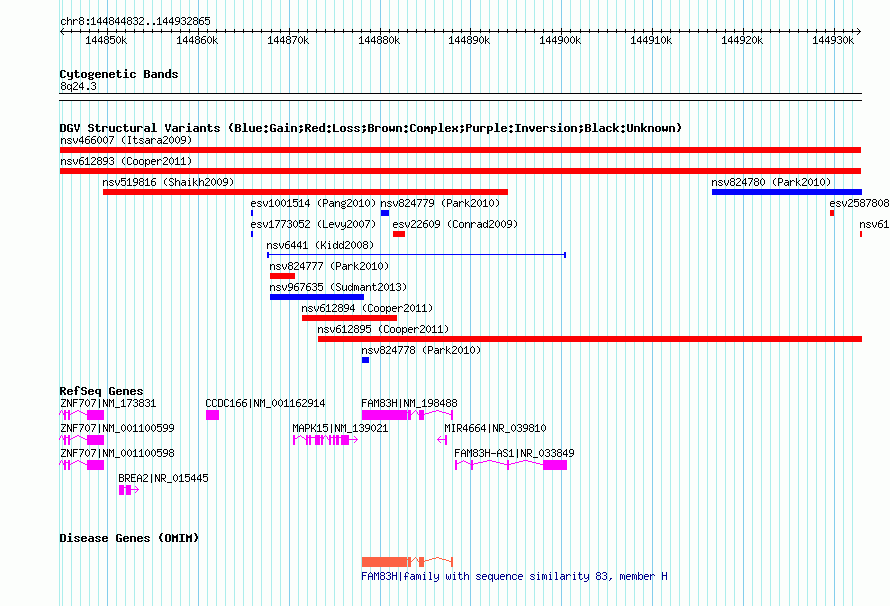Click the nsv519816 (Shaikh2009) red bar
This screenshot has width=890, height=606.
[305, 192]
